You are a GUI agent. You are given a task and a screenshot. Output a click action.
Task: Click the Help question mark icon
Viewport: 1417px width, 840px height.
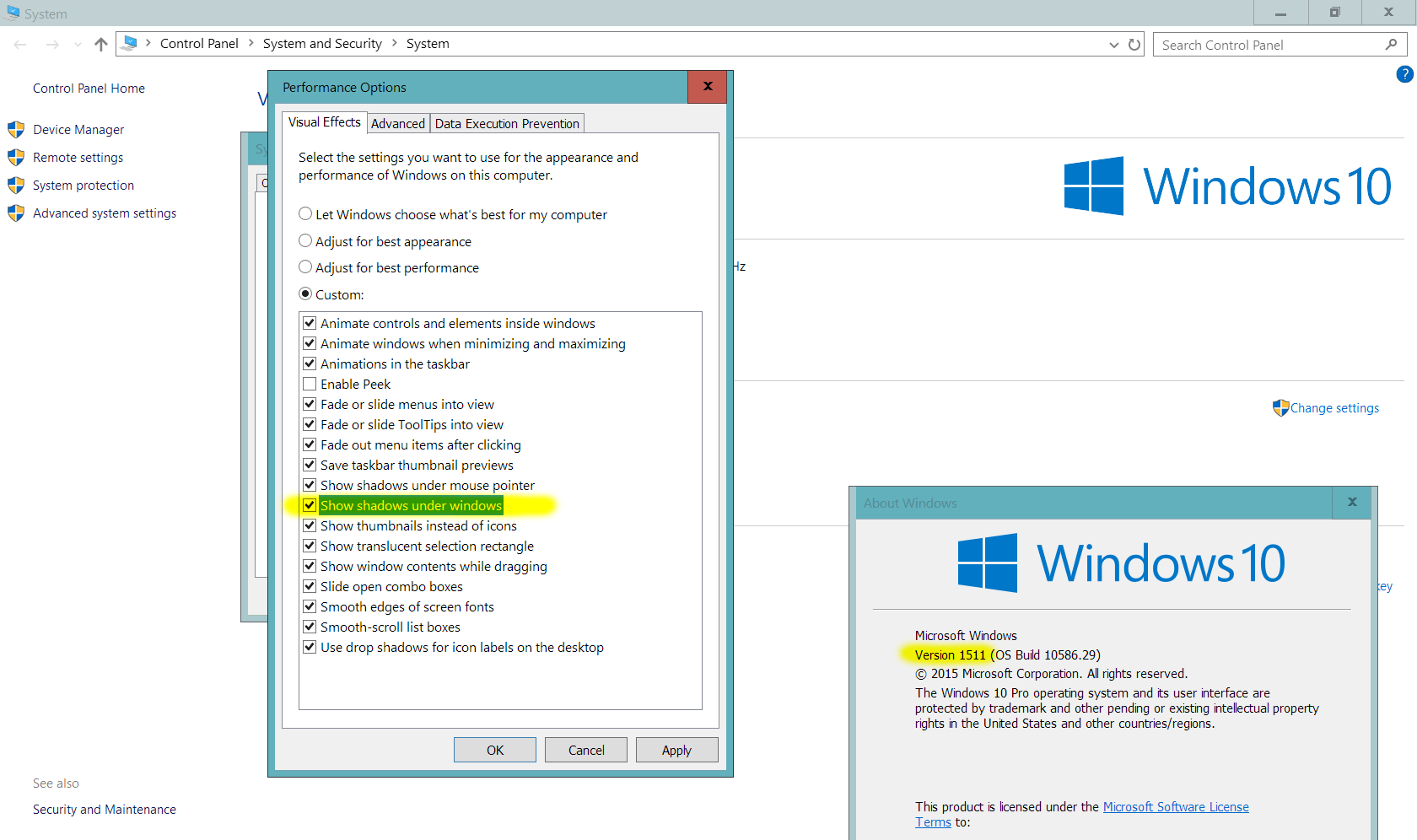coord(1404,74)
